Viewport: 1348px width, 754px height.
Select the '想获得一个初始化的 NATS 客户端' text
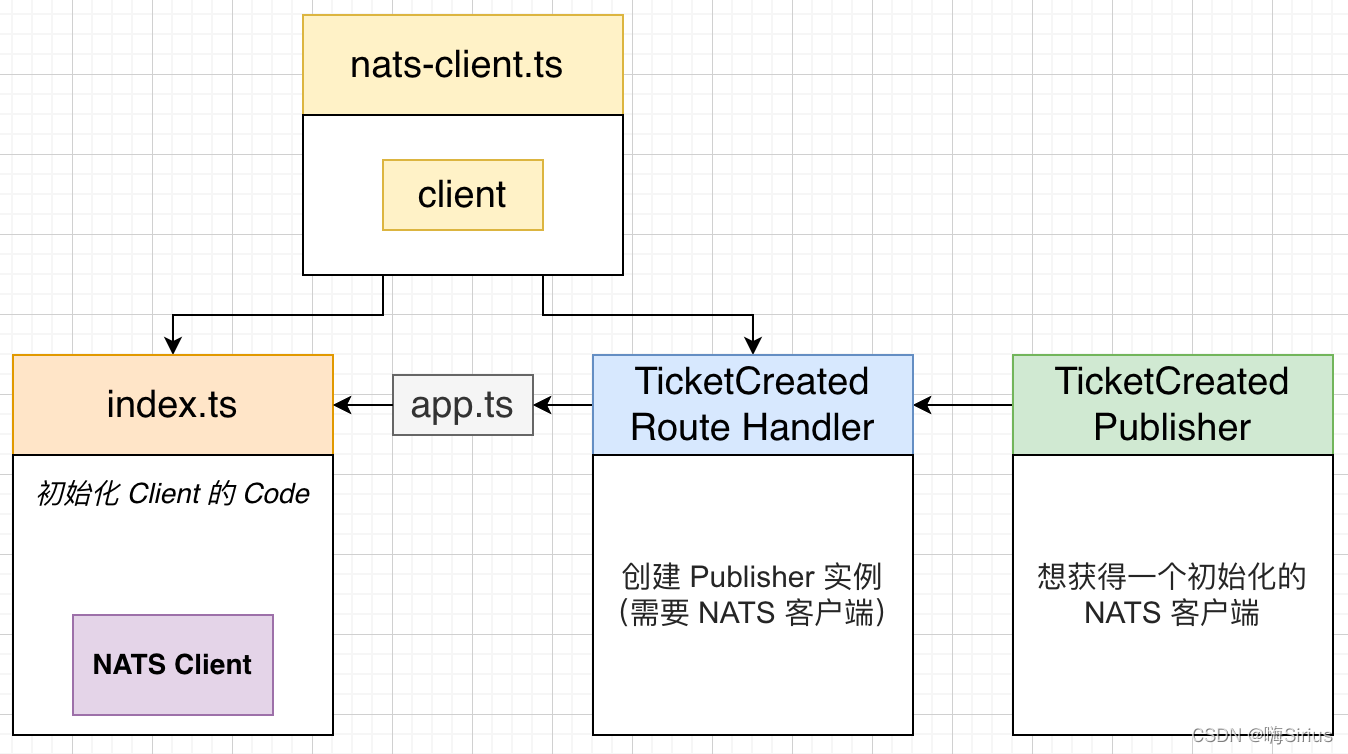pyautogui.click(x=1172, y=594)
